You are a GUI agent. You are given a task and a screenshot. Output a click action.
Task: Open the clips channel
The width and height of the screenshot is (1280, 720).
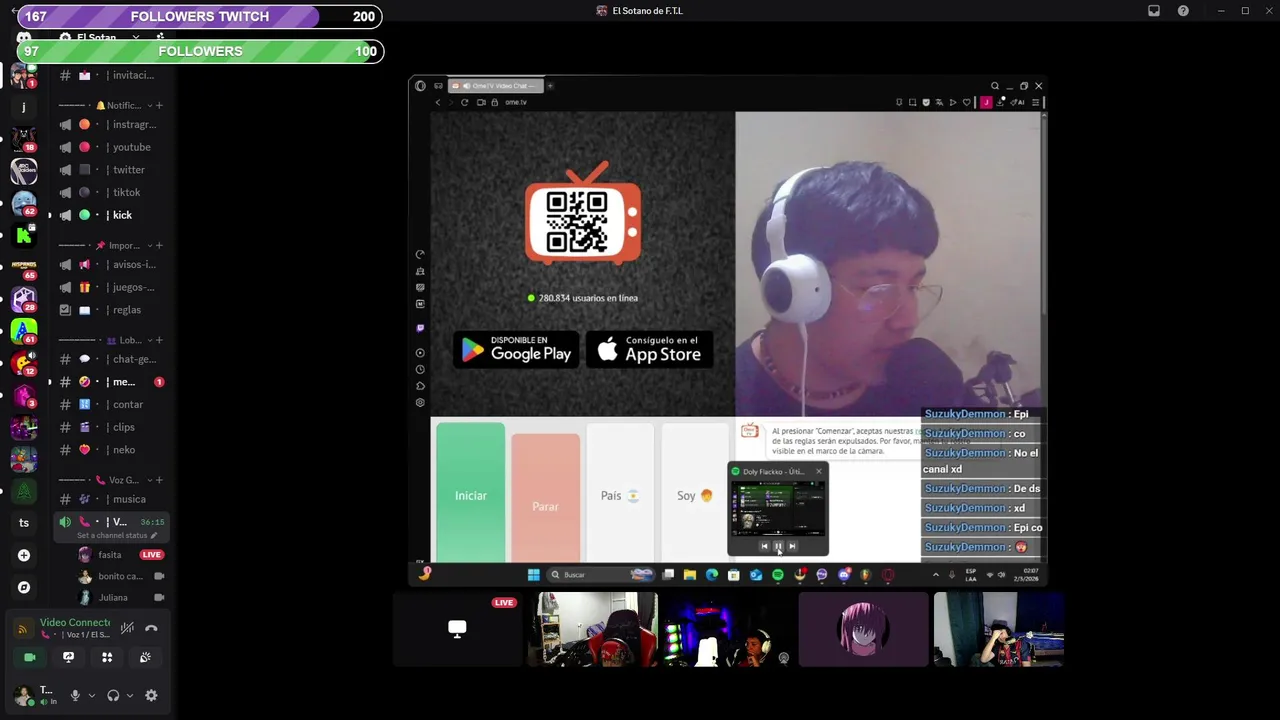[110, 427]
